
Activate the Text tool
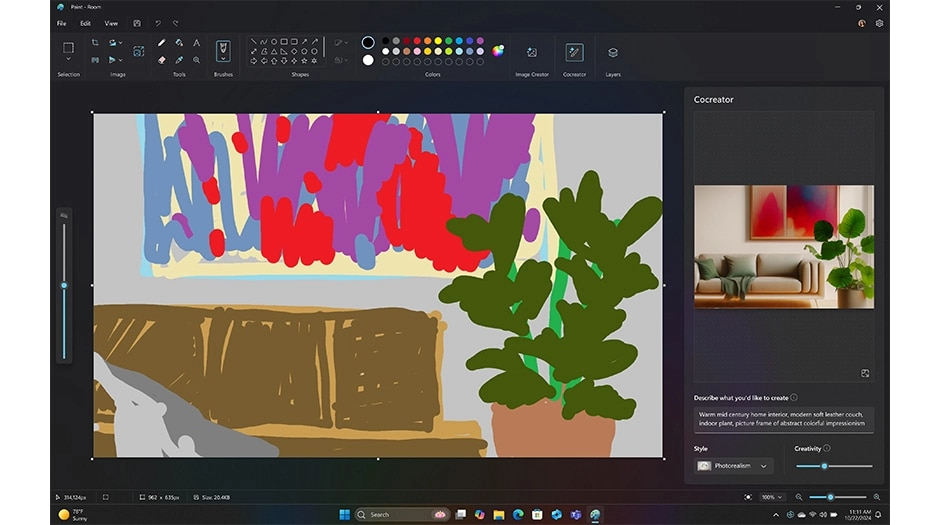[196, 43]
